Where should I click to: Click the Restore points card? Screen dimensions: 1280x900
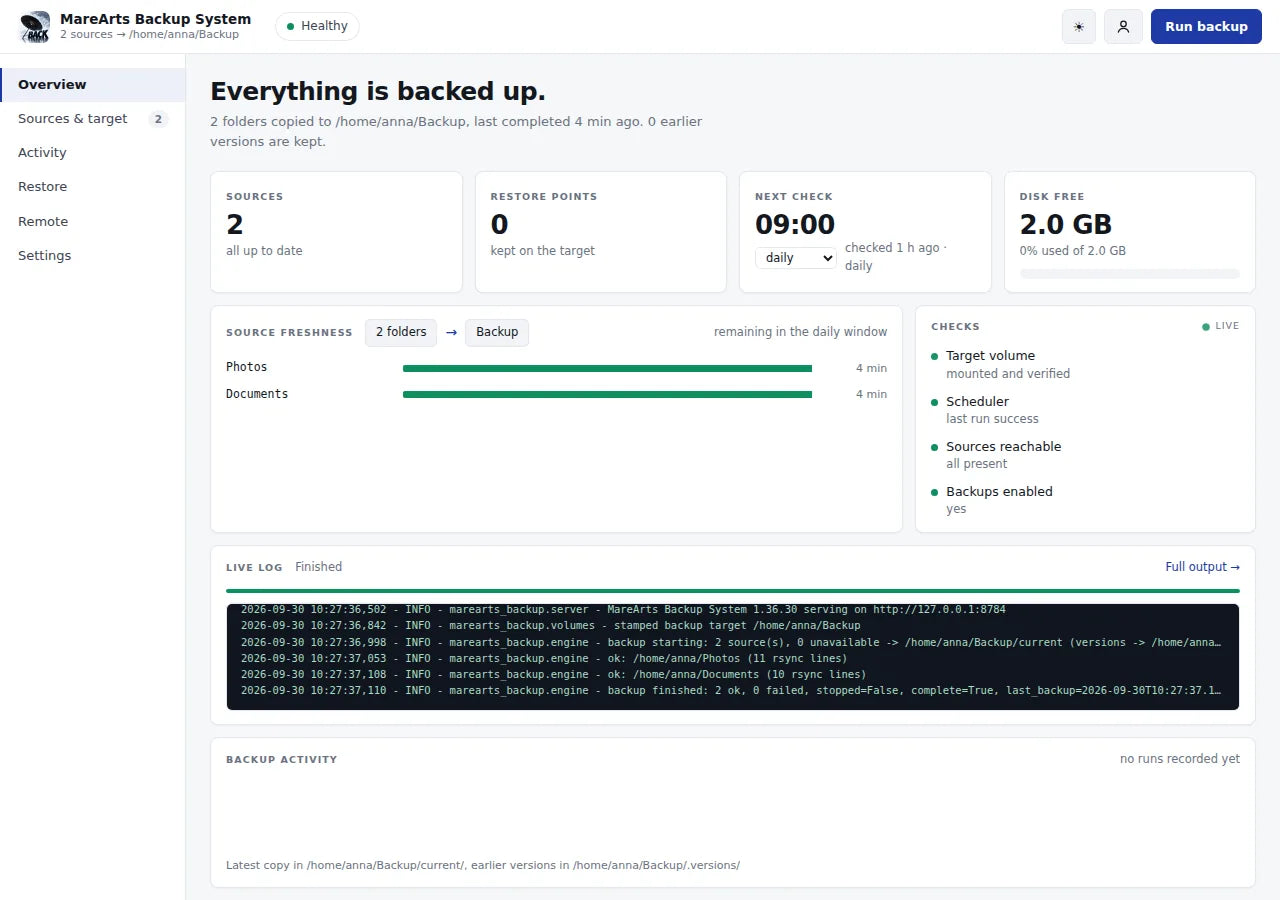(601, 232)
